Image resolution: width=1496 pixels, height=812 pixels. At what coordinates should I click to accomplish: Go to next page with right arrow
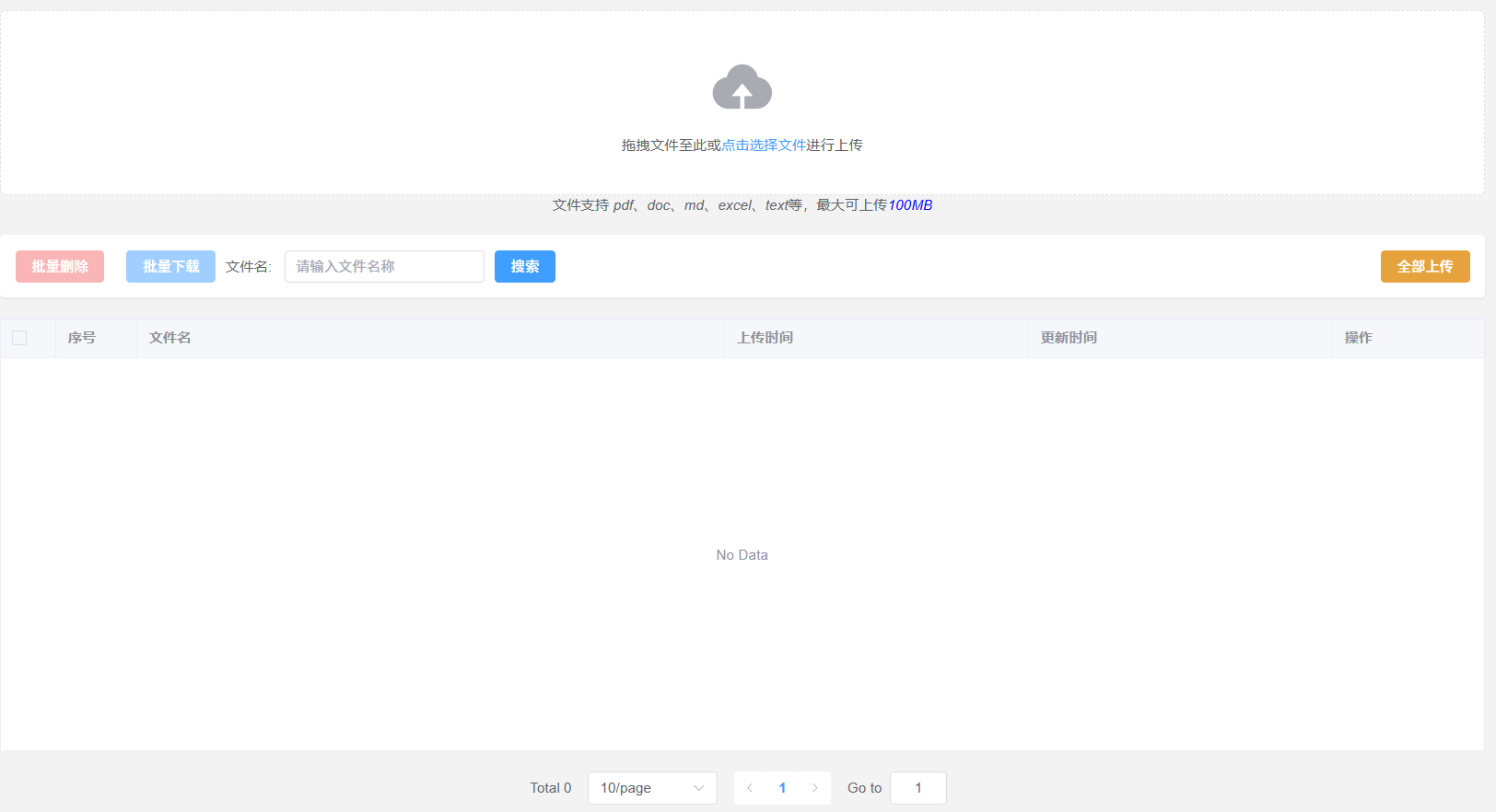tap(814, 788)
